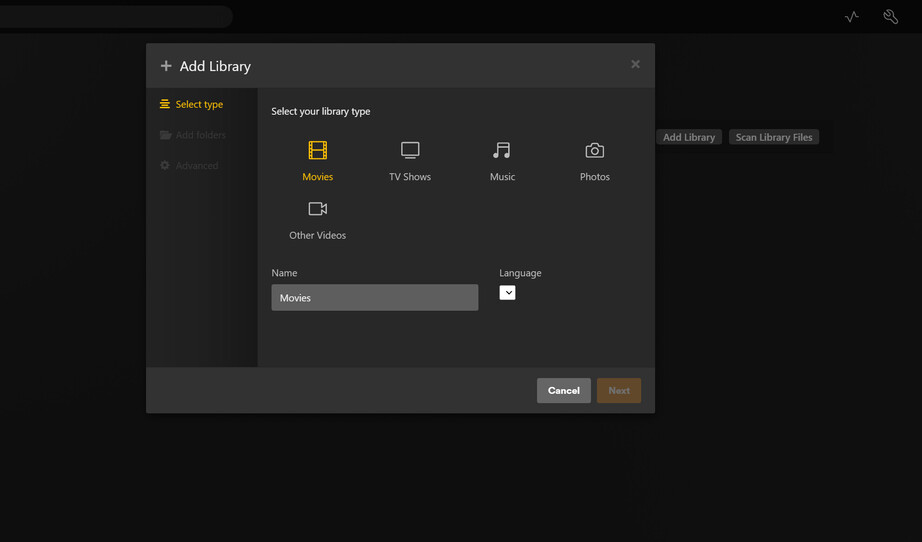Select the Movies library type icon
The image size is (922, 542).
point(317,151)
